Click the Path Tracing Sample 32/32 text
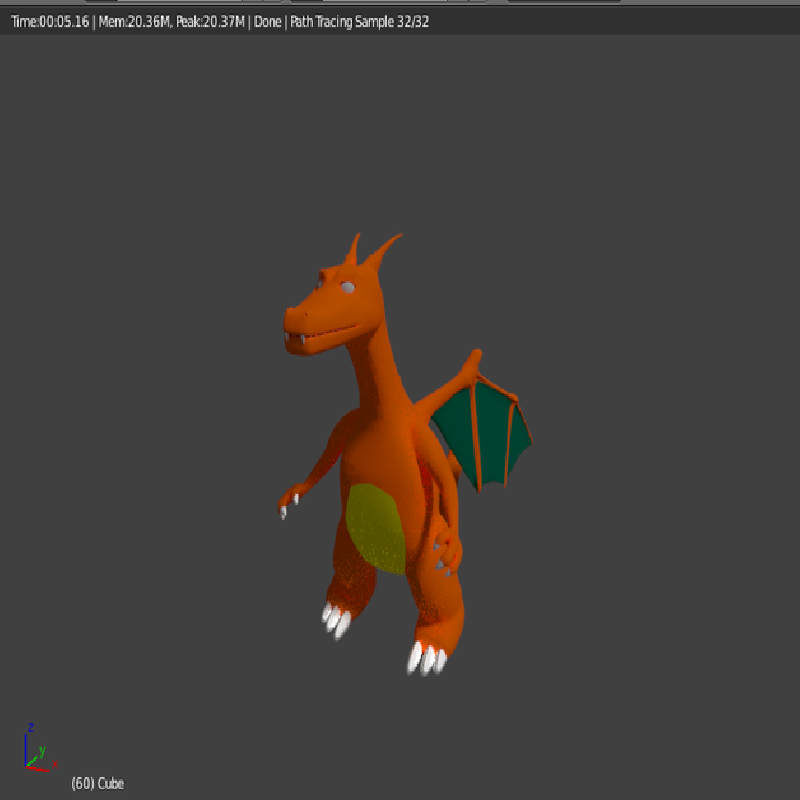The image size is (800, 800). (x=360, y=22)
